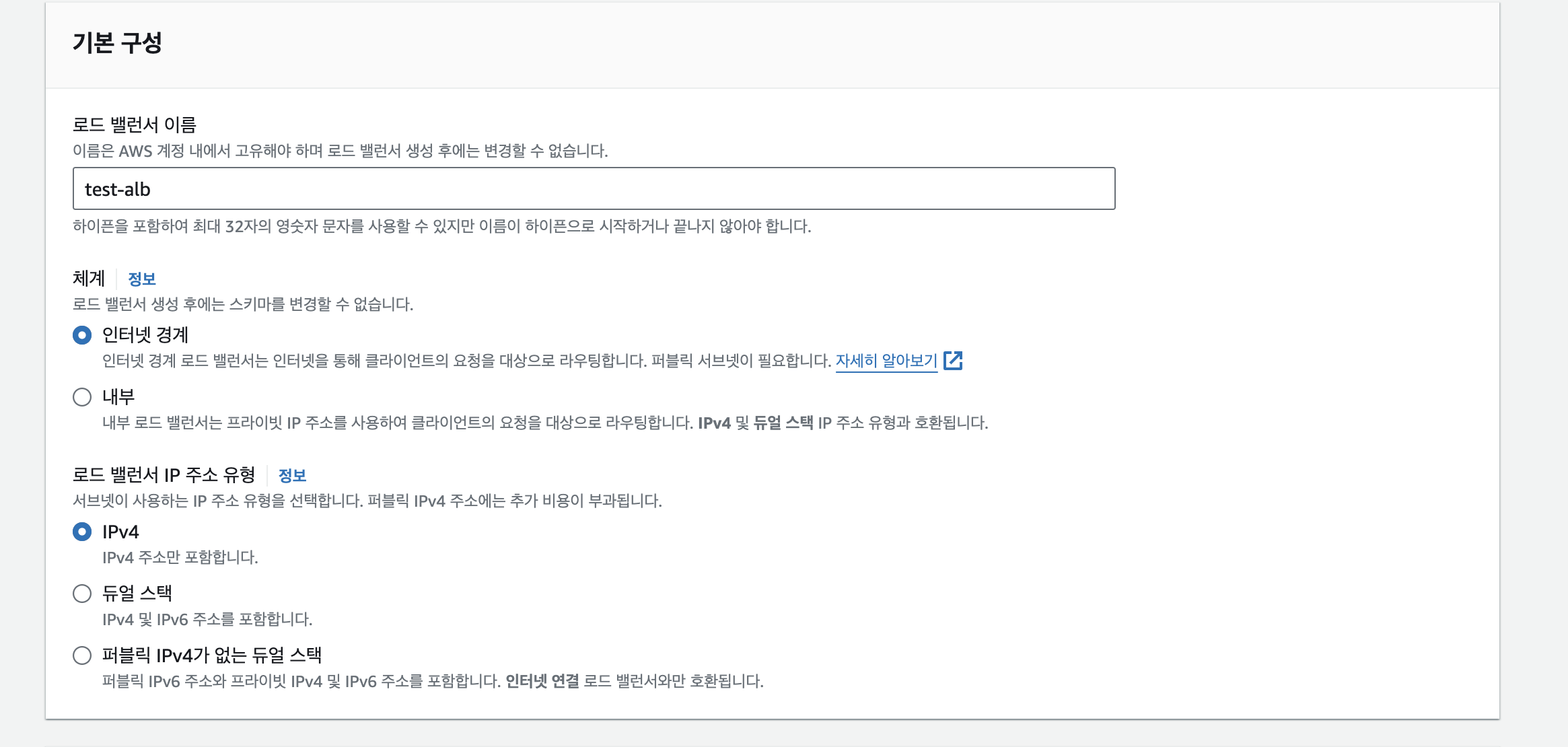This screenshot has height=747, width=1568.
Task: Click the 내부 option label text
Action: coord(118,396)
